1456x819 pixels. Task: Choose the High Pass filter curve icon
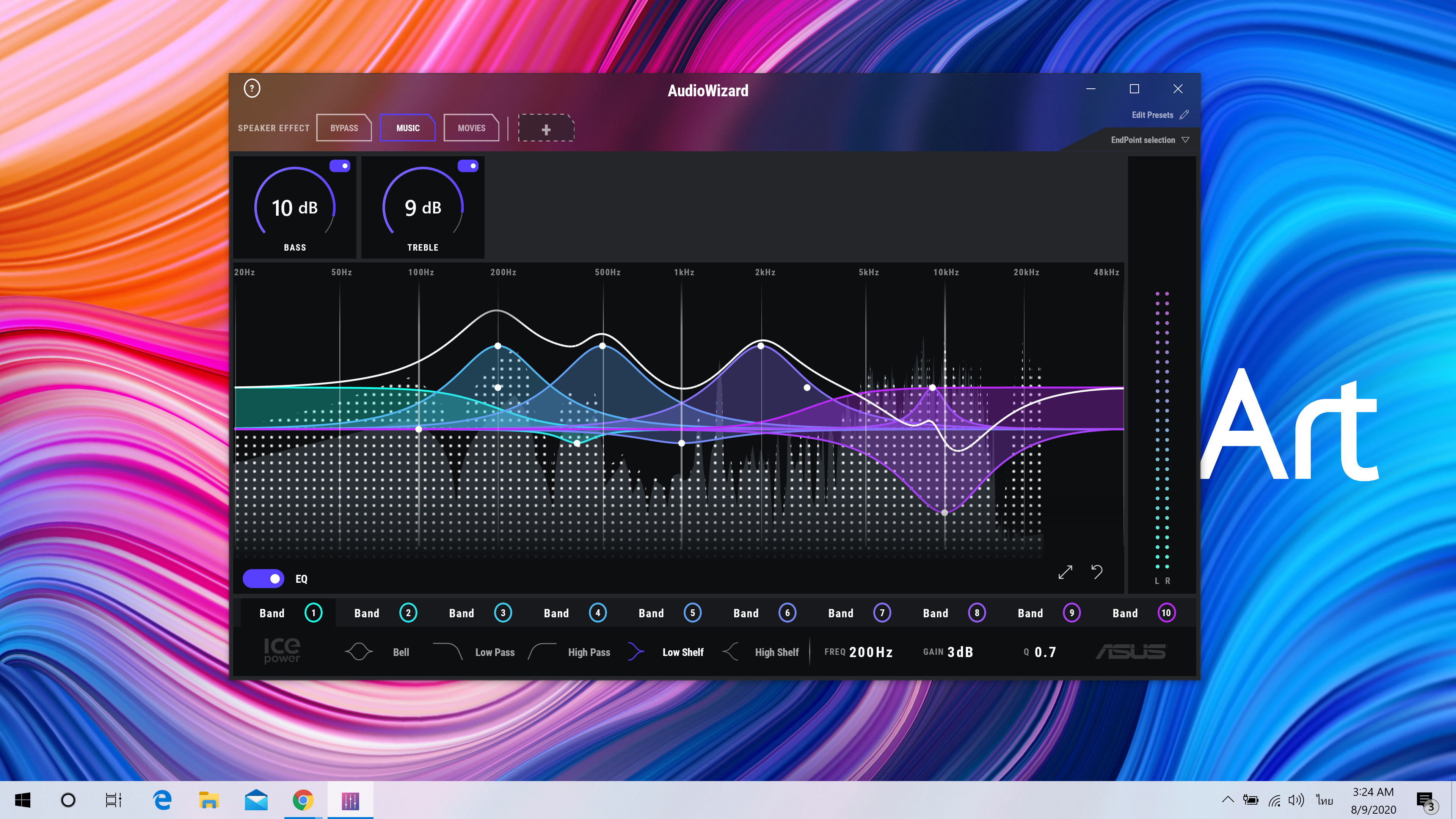pyautogui.click(x=542, y=652)
